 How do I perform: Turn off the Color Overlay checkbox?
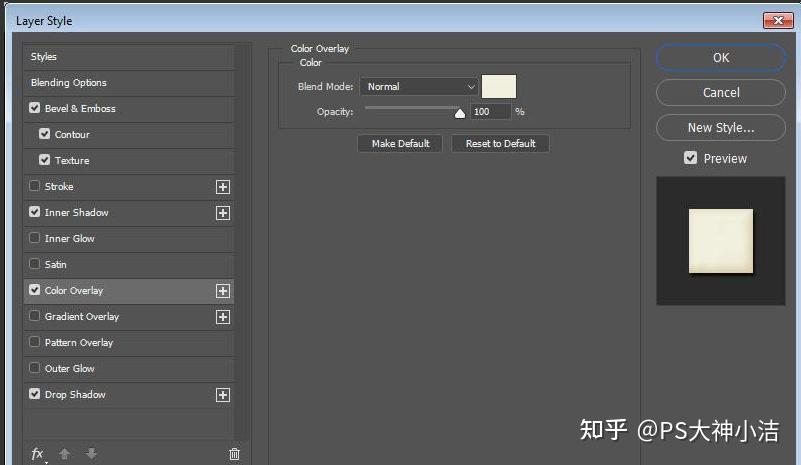coord(34,290)
